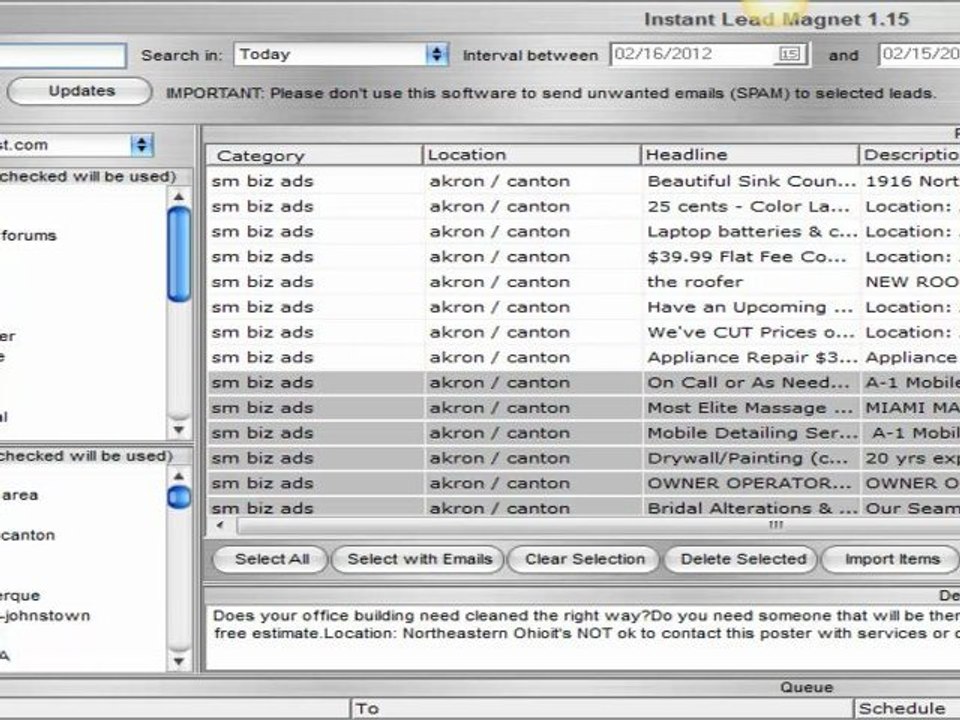This screenshot has height=720, width=960.
Task: Select 'Bridal Alterations & ...' row
Action: click(x=583, y=507)
